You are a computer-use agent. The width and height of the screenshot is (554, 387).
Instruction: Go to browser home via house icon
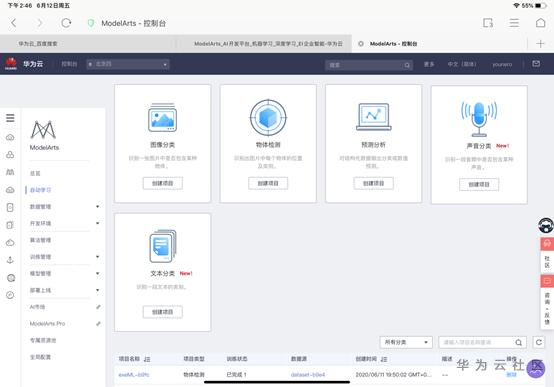click(x=541, y=23)
